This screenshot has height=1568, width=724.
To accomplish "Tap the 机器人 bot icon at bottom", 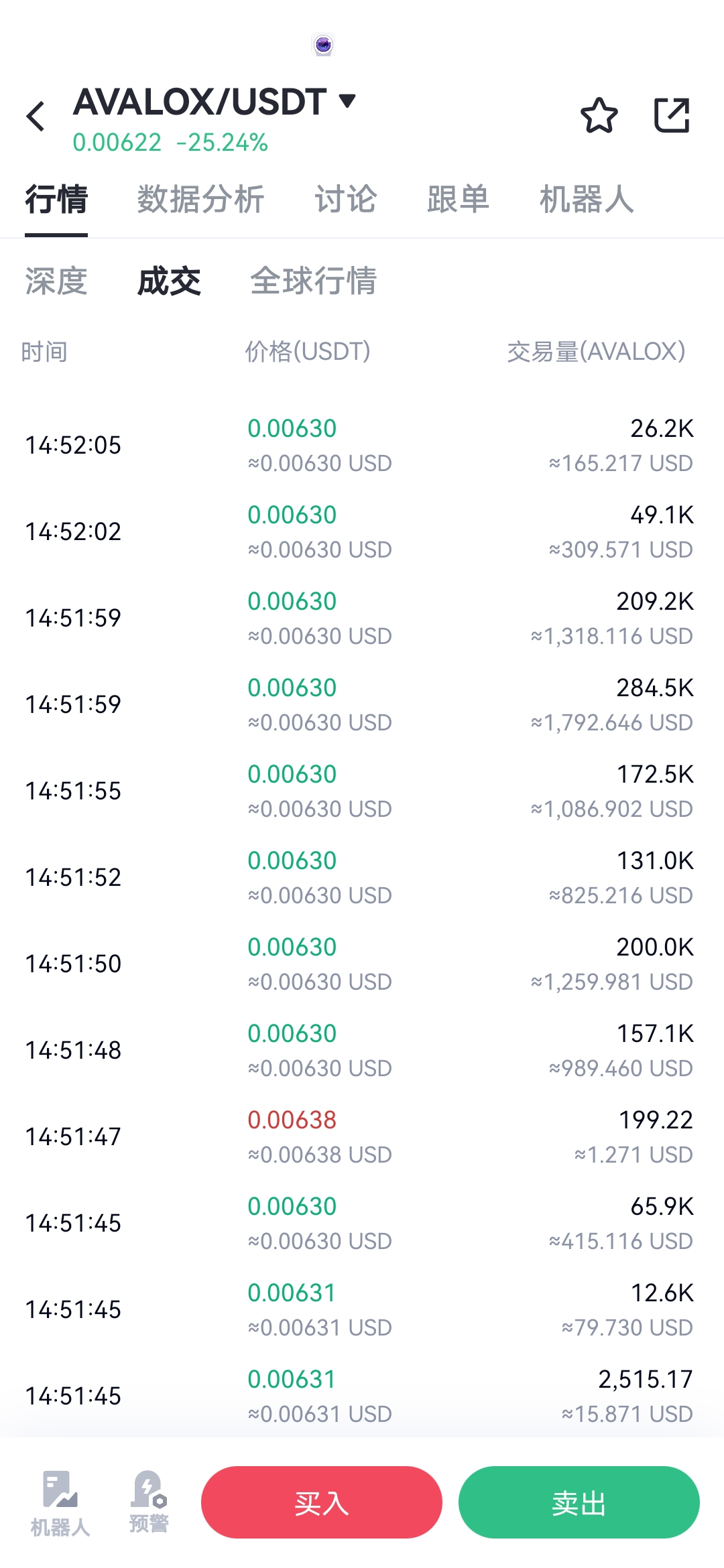I will coord(60,1504).
